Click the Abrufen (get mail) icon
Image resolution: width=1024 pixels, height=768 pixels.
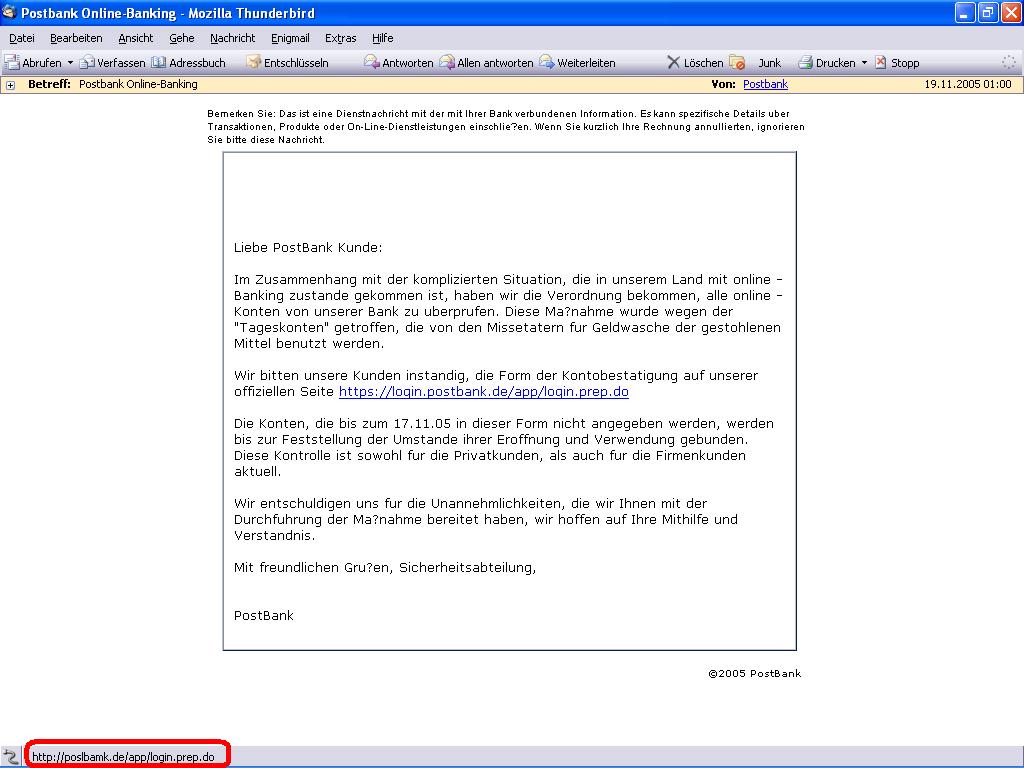pyautogui.click(x=12, y=63)
